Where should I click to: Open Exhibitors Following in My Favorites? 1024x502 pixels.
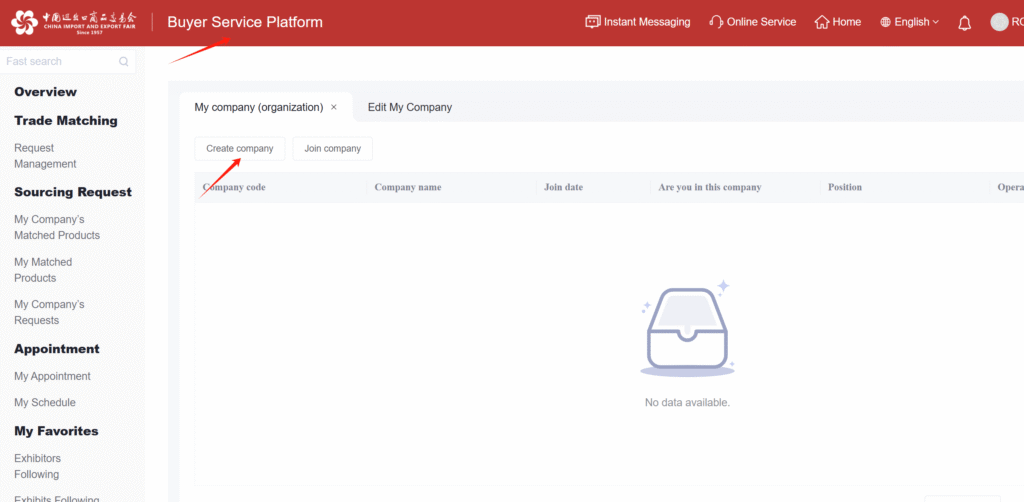pyautogui.click(x=37, y=466)
